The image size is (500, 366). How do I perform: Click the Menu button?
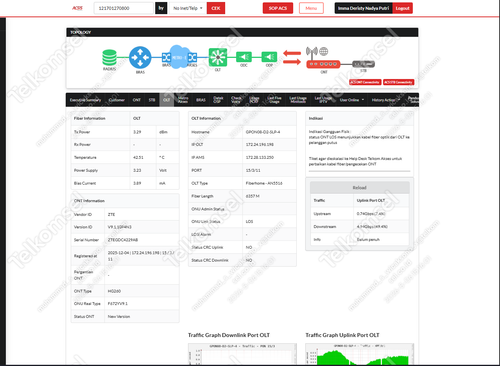click(311, 8)
